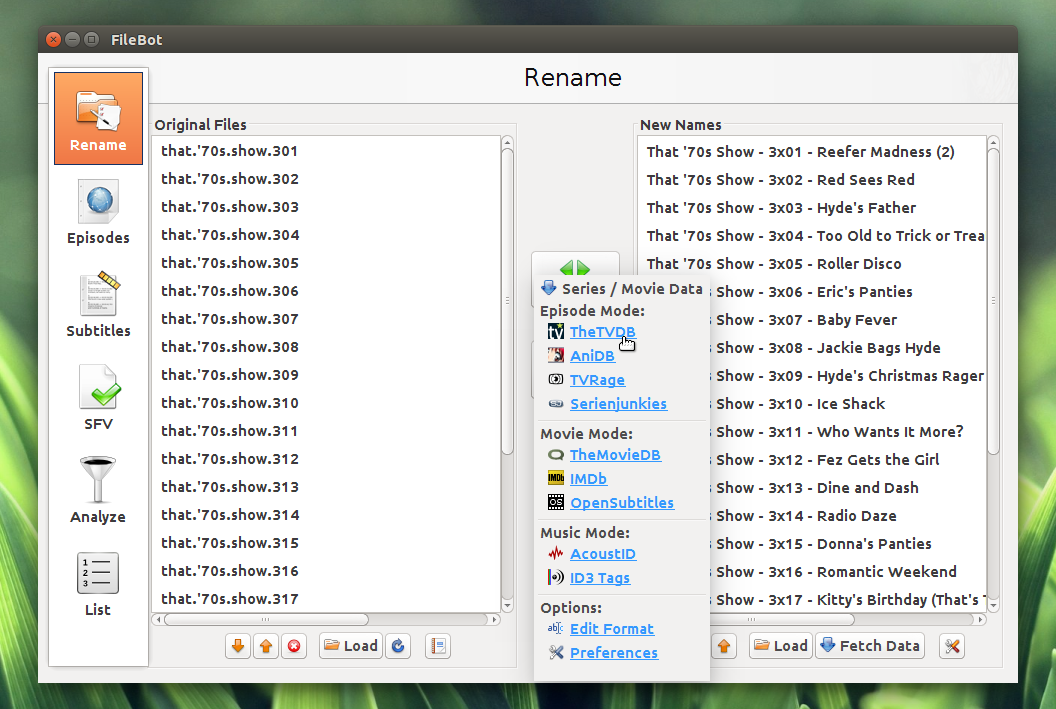The height and width of the screenshot is (709, 1056).
Task: Select Serienjunkies episode source
Action: (618, 404)
